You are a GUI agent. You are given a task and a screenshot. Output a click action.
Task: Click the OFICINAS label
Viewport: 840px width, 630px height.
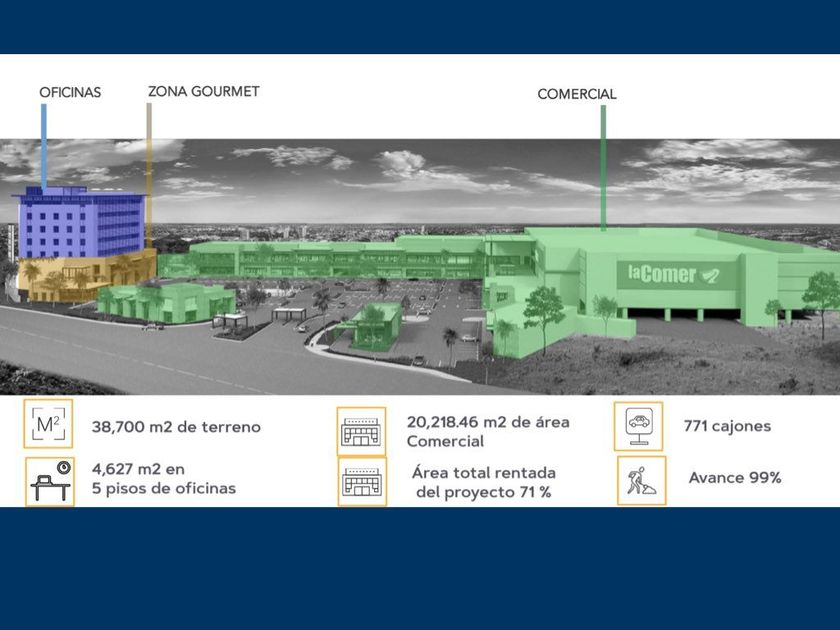coord(70,92)
